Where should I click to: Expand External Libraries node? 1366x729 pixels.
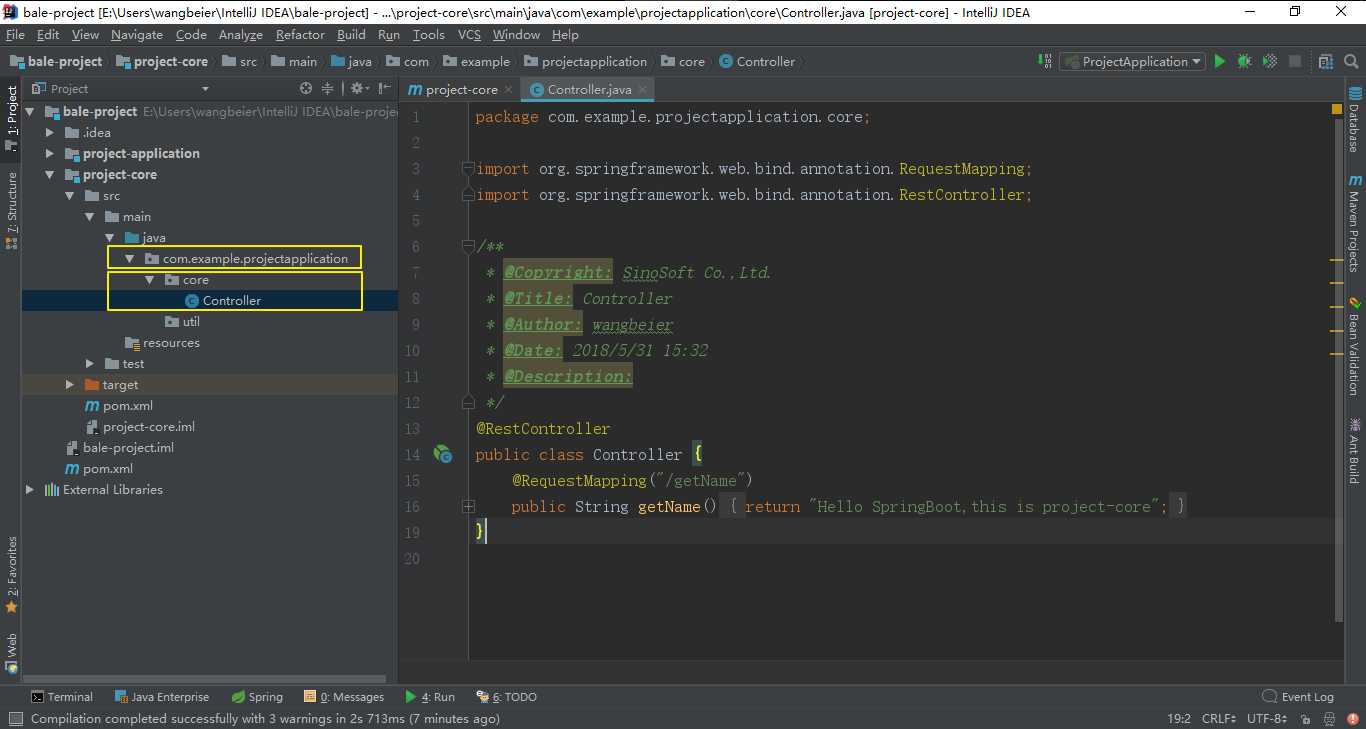coord(30,490)
